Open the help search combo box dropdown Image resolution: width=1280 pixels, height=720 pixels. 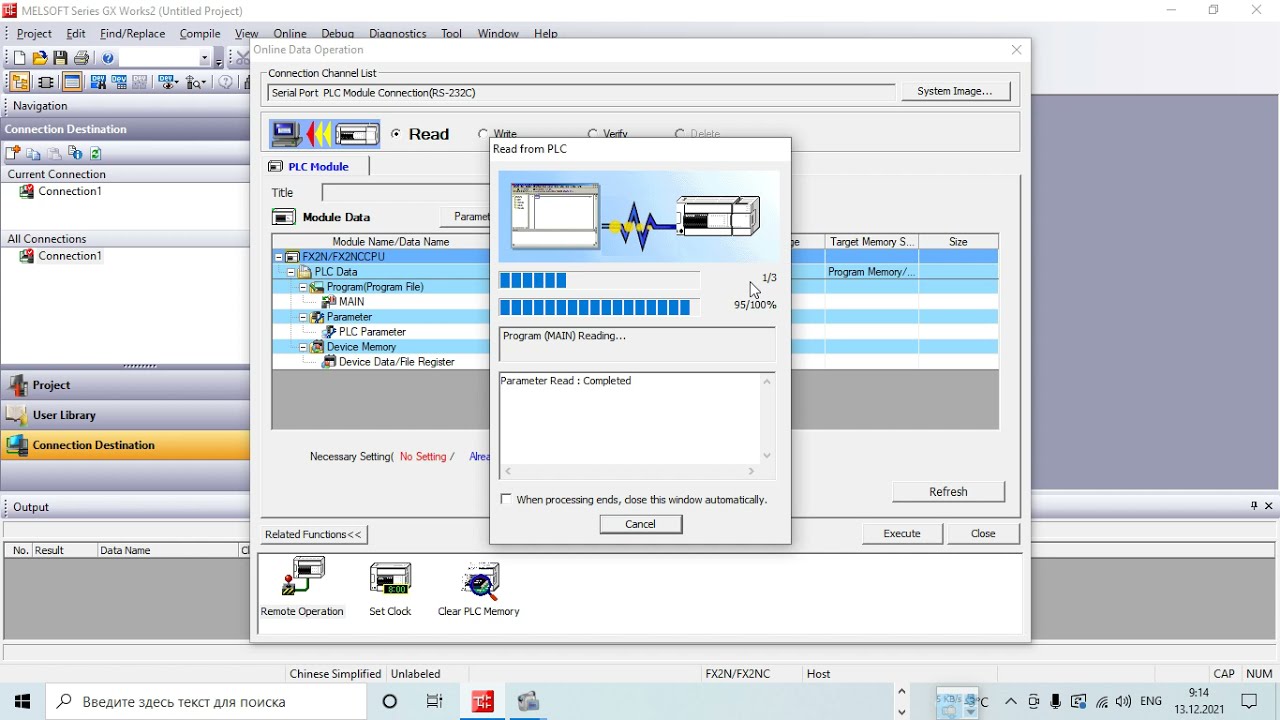point(205,58)
